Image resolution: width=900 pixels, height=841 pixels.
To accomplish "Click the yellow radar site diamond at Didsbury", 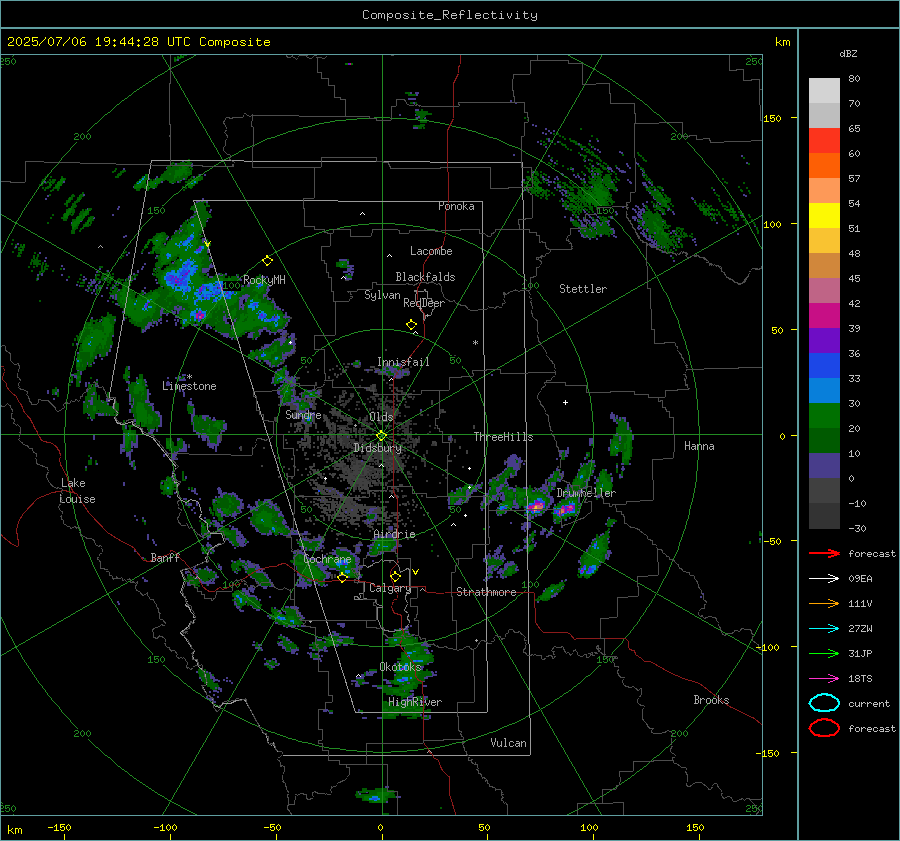I will tap(381, 436).
